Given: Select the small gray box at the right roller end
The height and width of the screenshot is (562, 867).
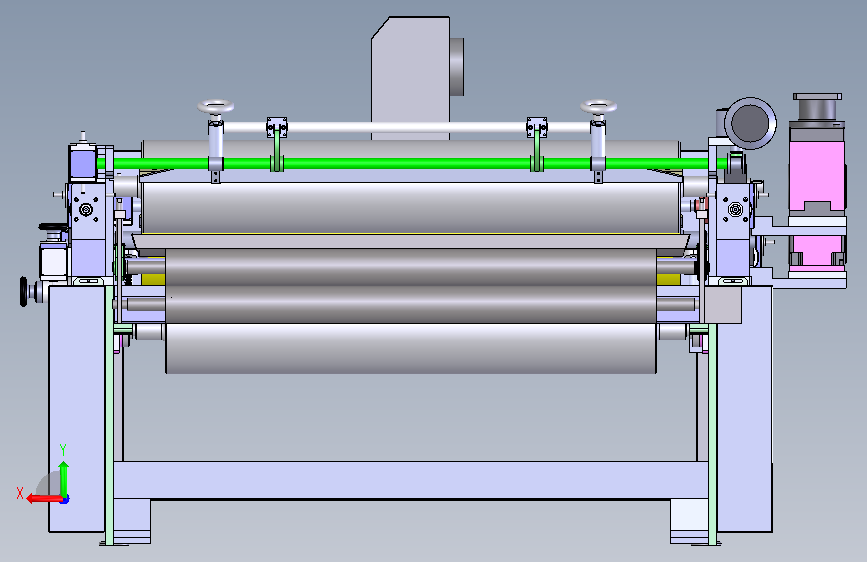Looking at the screenshot, I should click(722, 304).
